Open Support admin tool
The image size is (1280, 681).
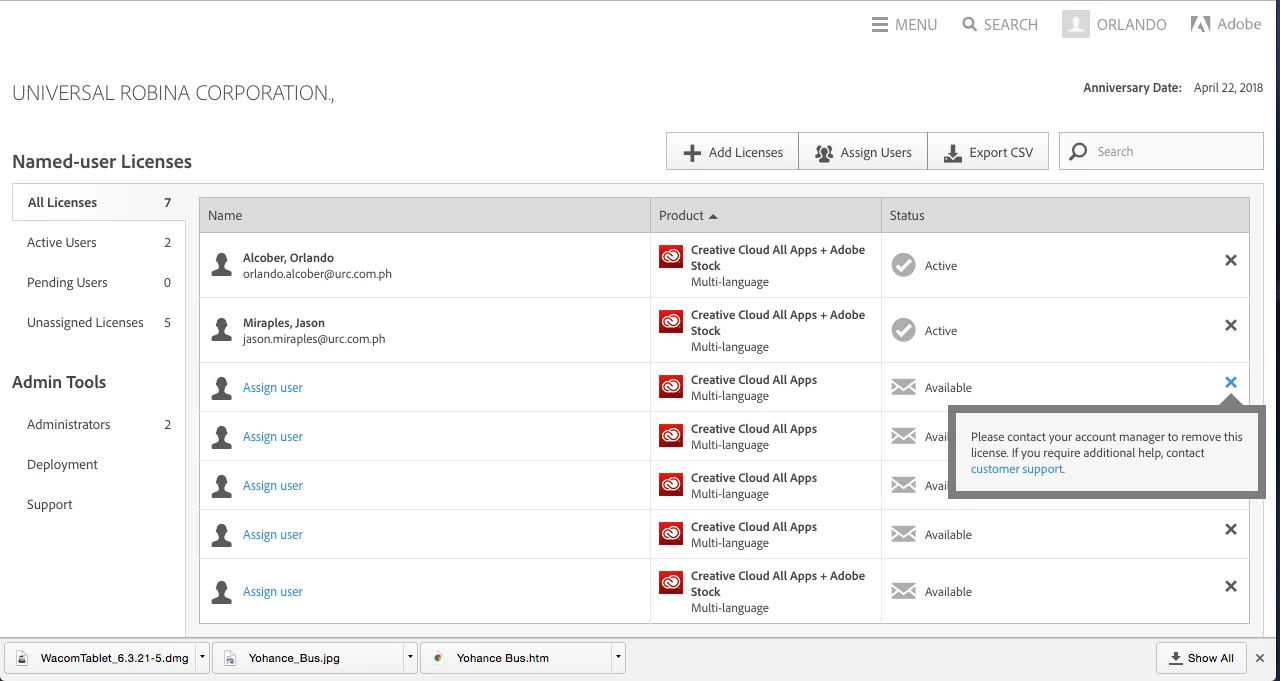[50, 504]
